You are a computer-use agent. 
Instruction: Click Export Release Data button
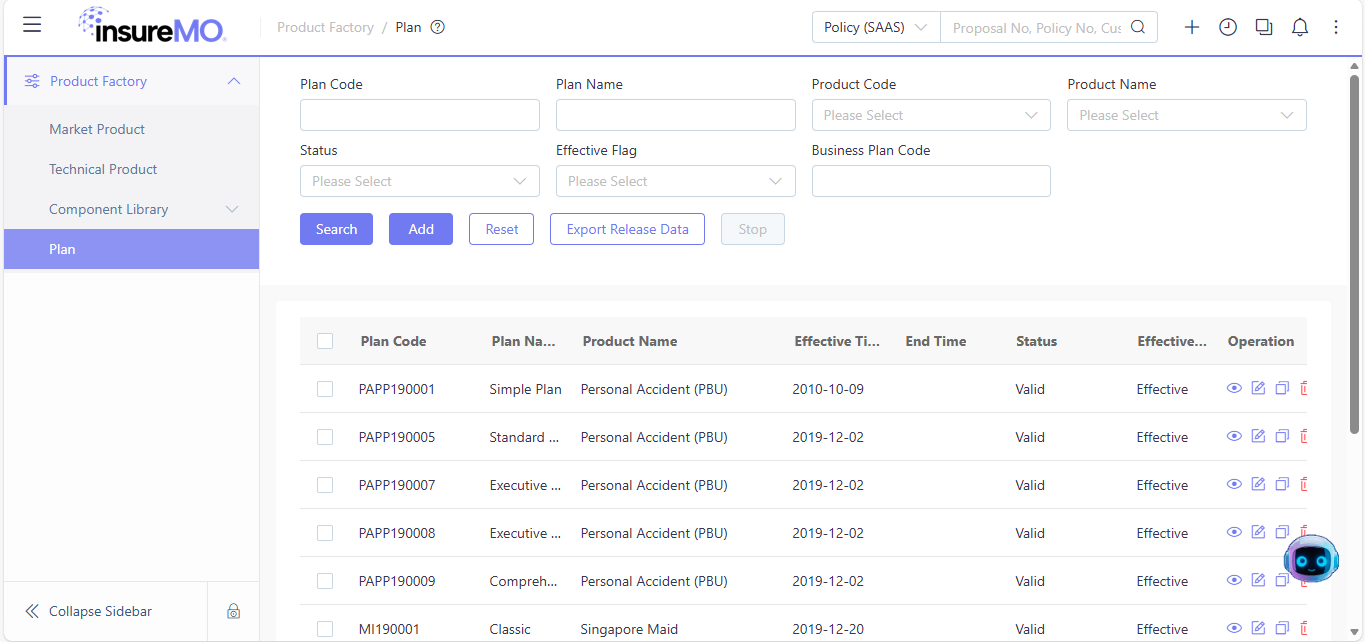(627, 229)
